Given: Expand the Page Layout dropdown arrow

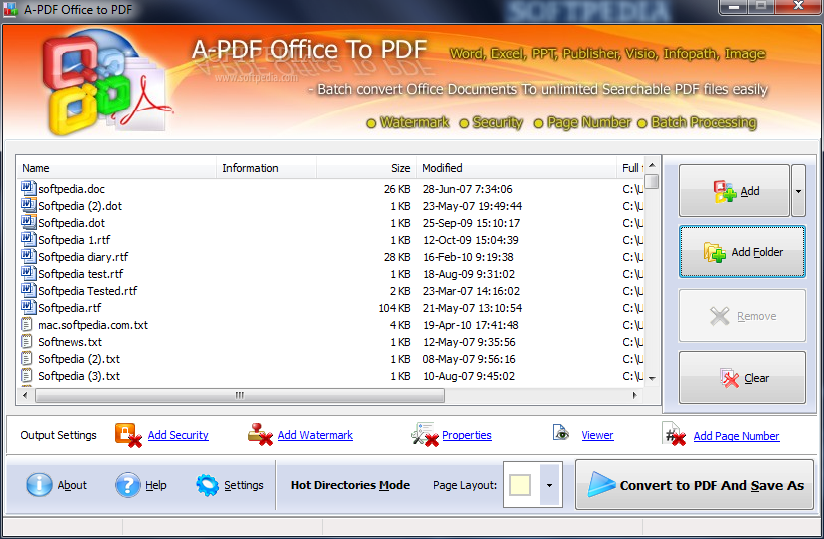Looking at the screenshot, I should pos(549,485).
